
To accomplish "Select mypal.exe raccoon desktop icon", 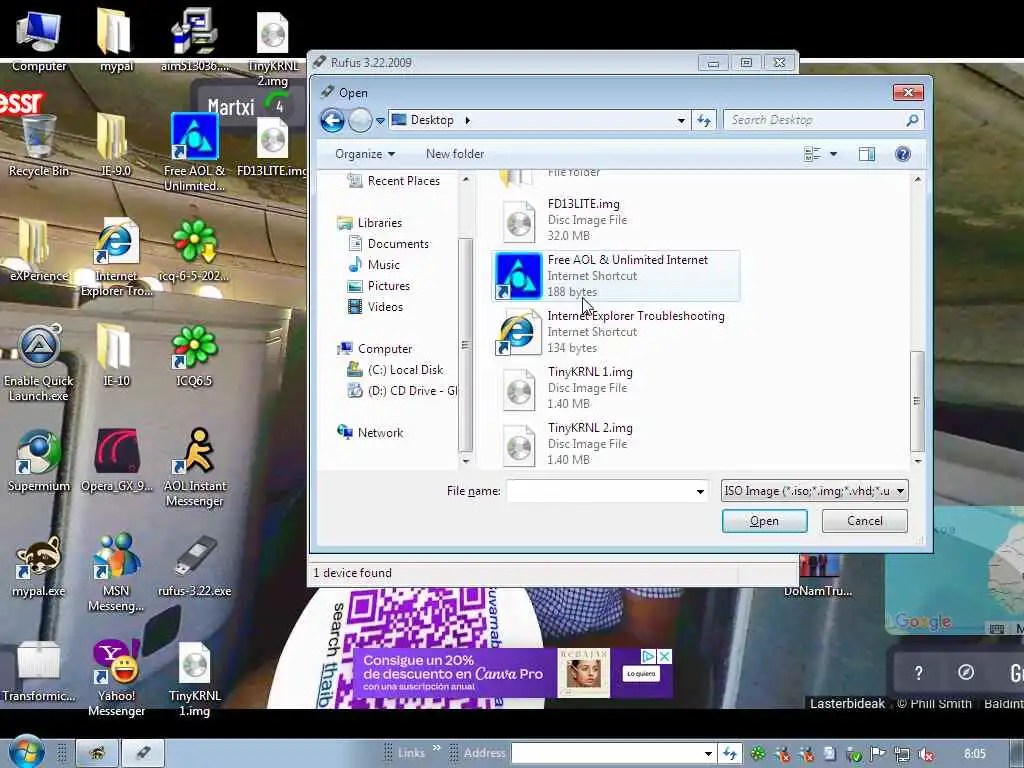I will pos(39,566).
